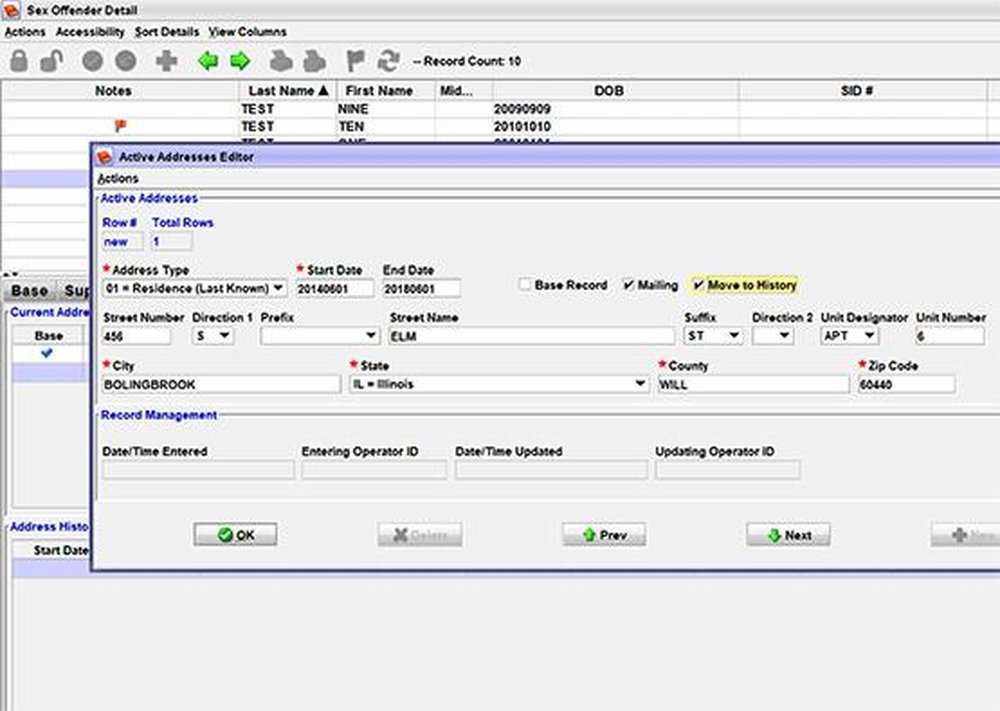The image size is (1000, 711).
Task: Click the closed padlock icon in toolbar
Action: point(19,61)
